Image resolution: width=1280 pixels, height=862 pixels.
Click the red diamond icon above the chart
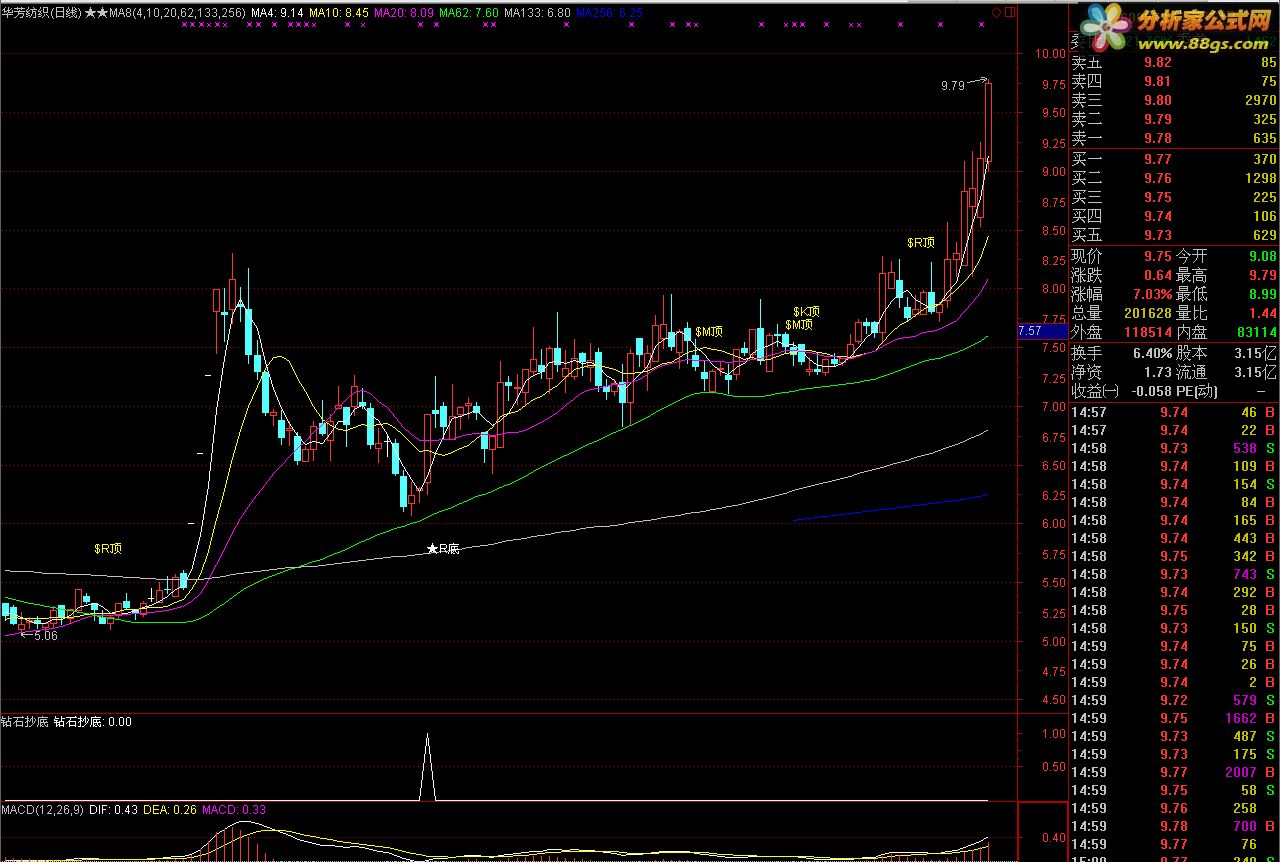click(x=996, y=12)
